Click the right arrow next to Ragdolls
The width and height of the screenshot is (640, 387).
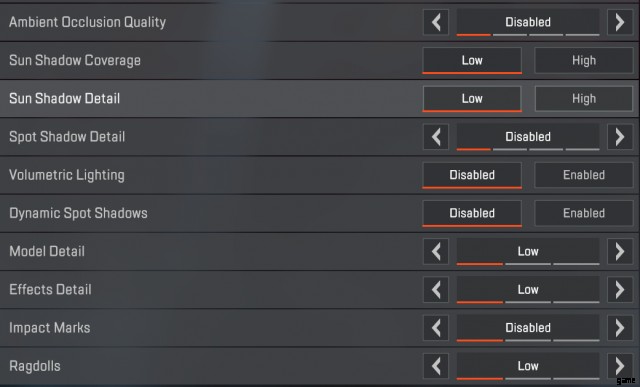tap(620, 366)
